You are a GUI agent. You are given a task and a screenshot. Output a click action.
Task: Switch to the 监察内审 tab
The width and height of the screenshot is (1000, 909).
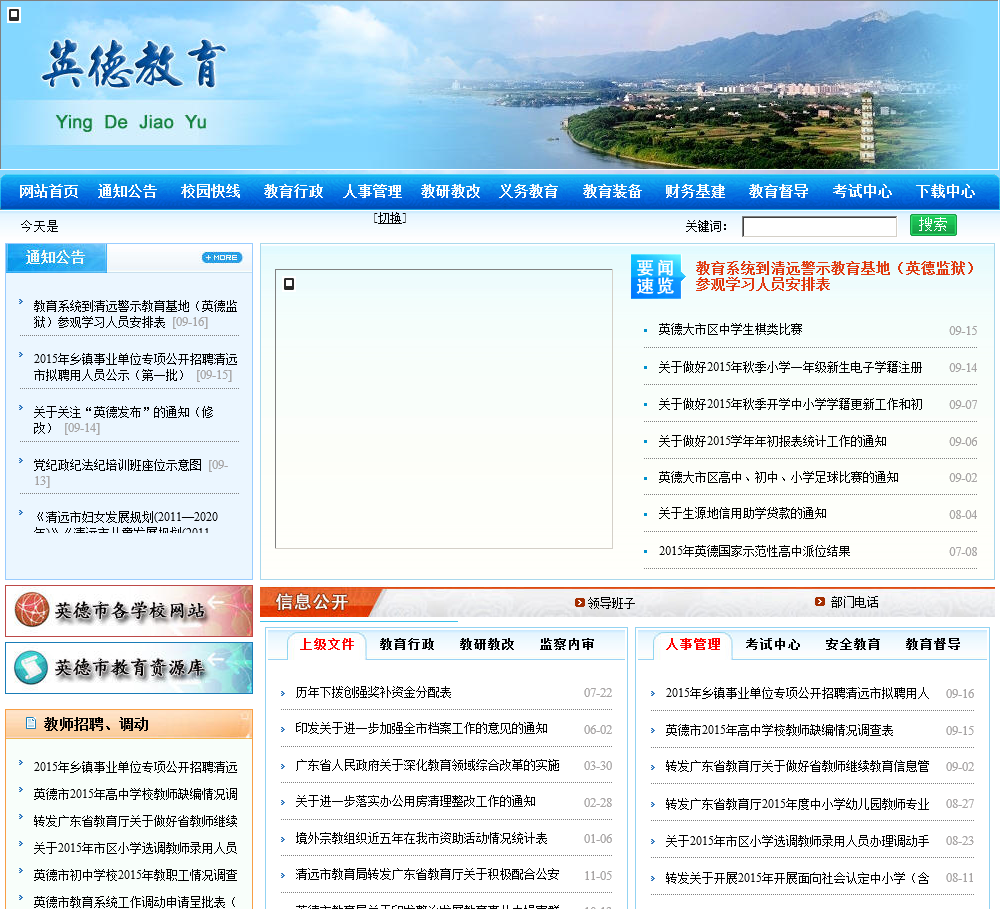[x=567, y=644]
